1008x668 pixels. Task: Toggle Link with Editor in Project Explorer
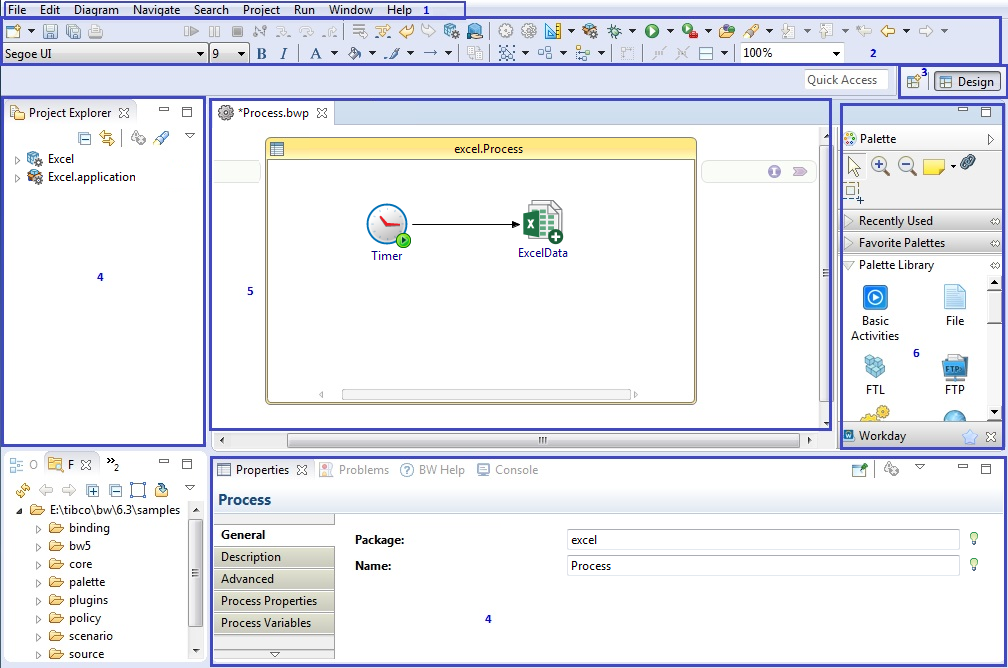coord(106,139)
